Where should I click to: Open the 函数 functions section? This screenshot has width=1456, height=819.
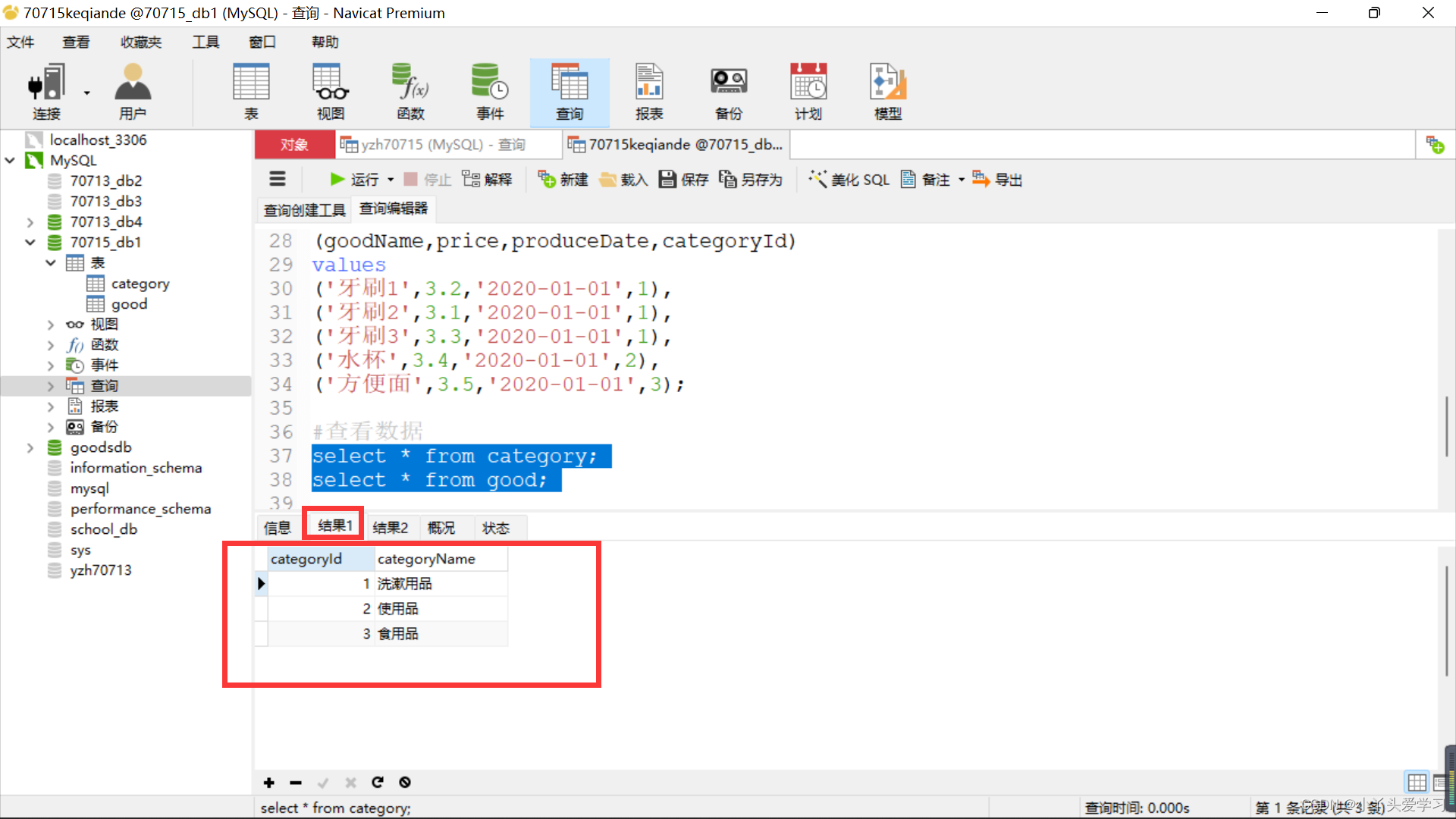pos(410,92)
